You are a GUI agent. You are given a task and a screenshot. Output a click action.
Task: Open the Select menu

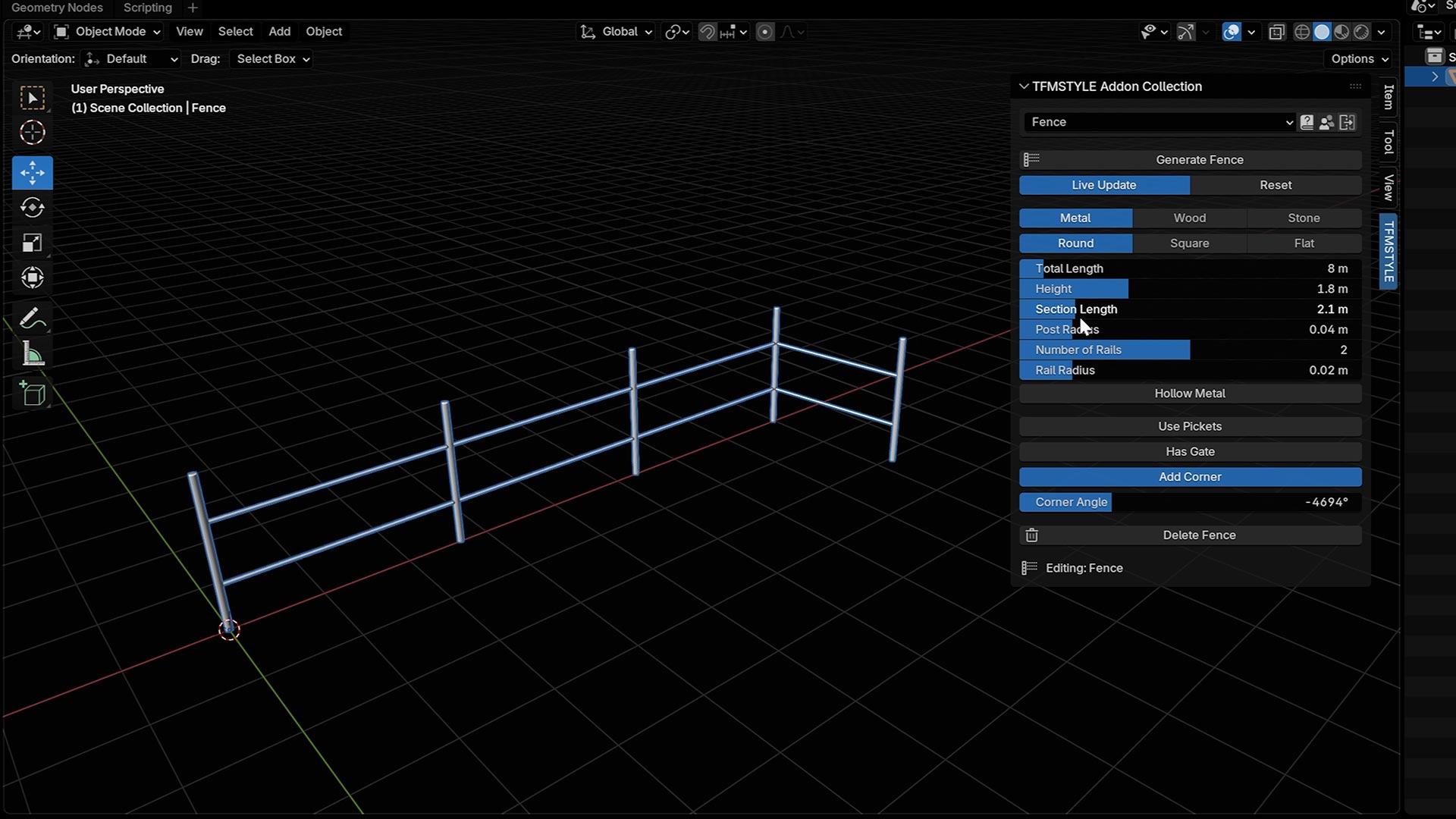click(x=235, y=32)
